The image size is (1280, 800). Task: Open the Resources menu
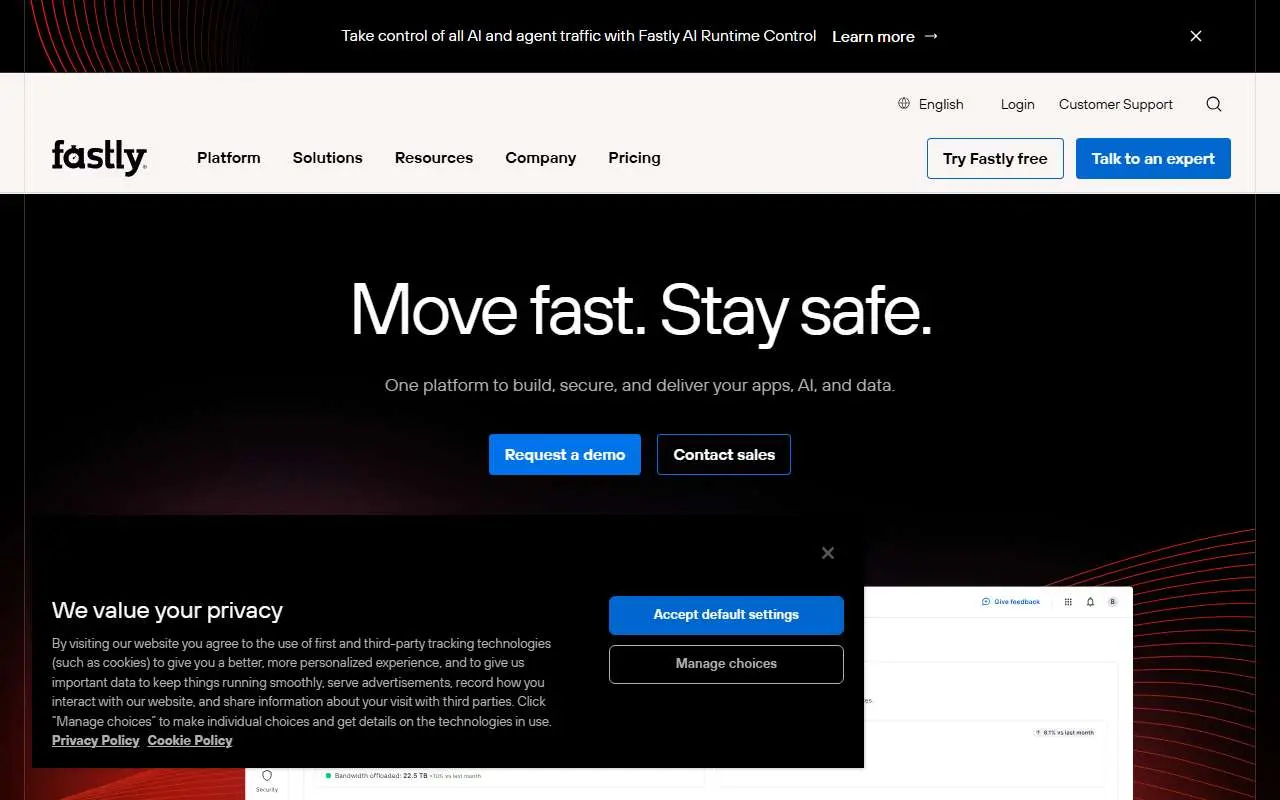(434, 158)
